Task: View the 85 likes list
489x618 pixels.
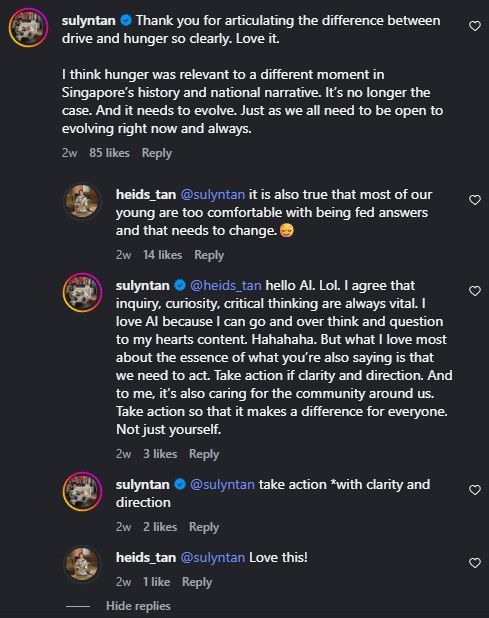Action: click(109, 153)
